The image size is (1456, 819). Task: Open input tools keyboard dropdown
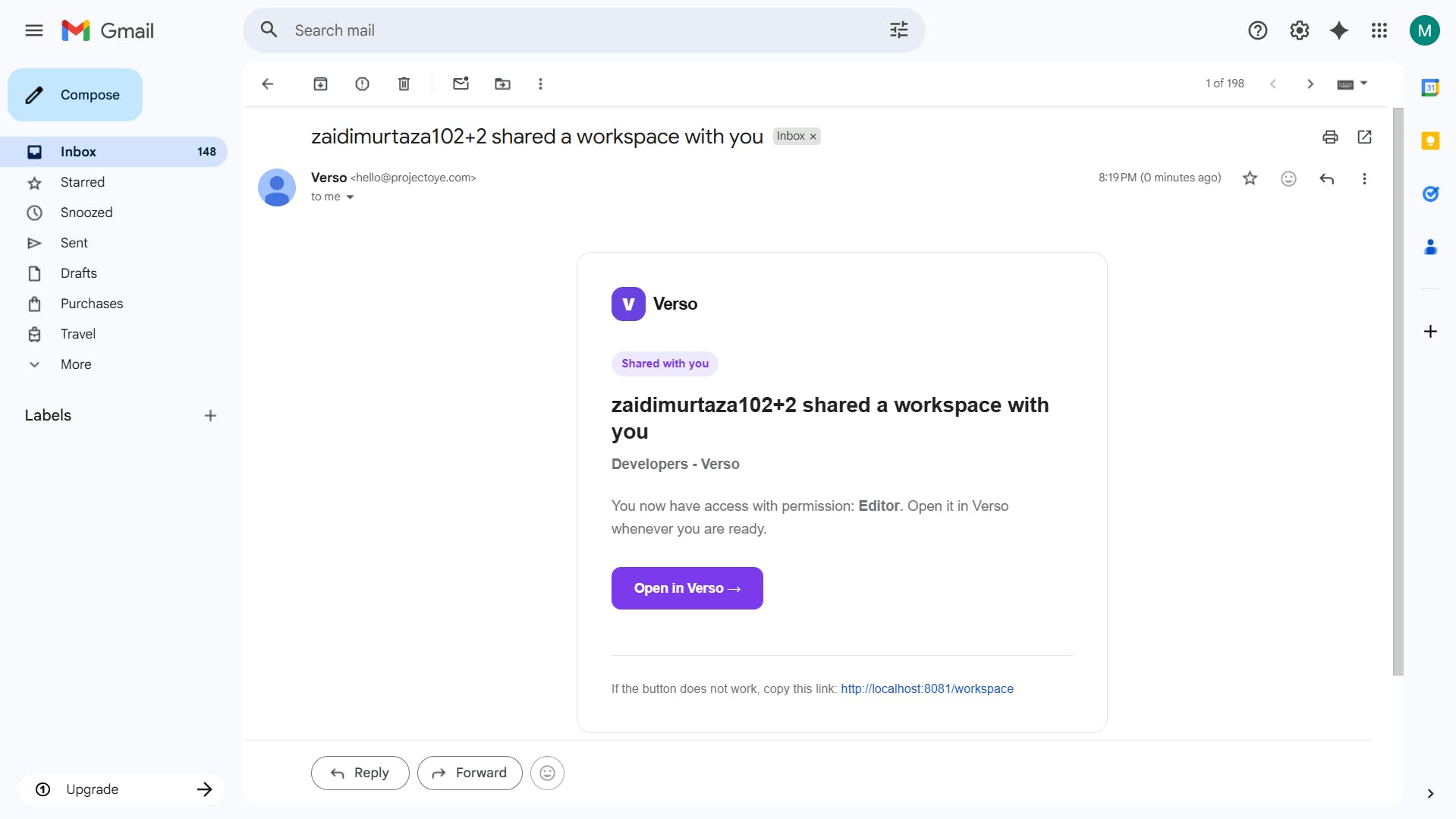[1351, 84]
